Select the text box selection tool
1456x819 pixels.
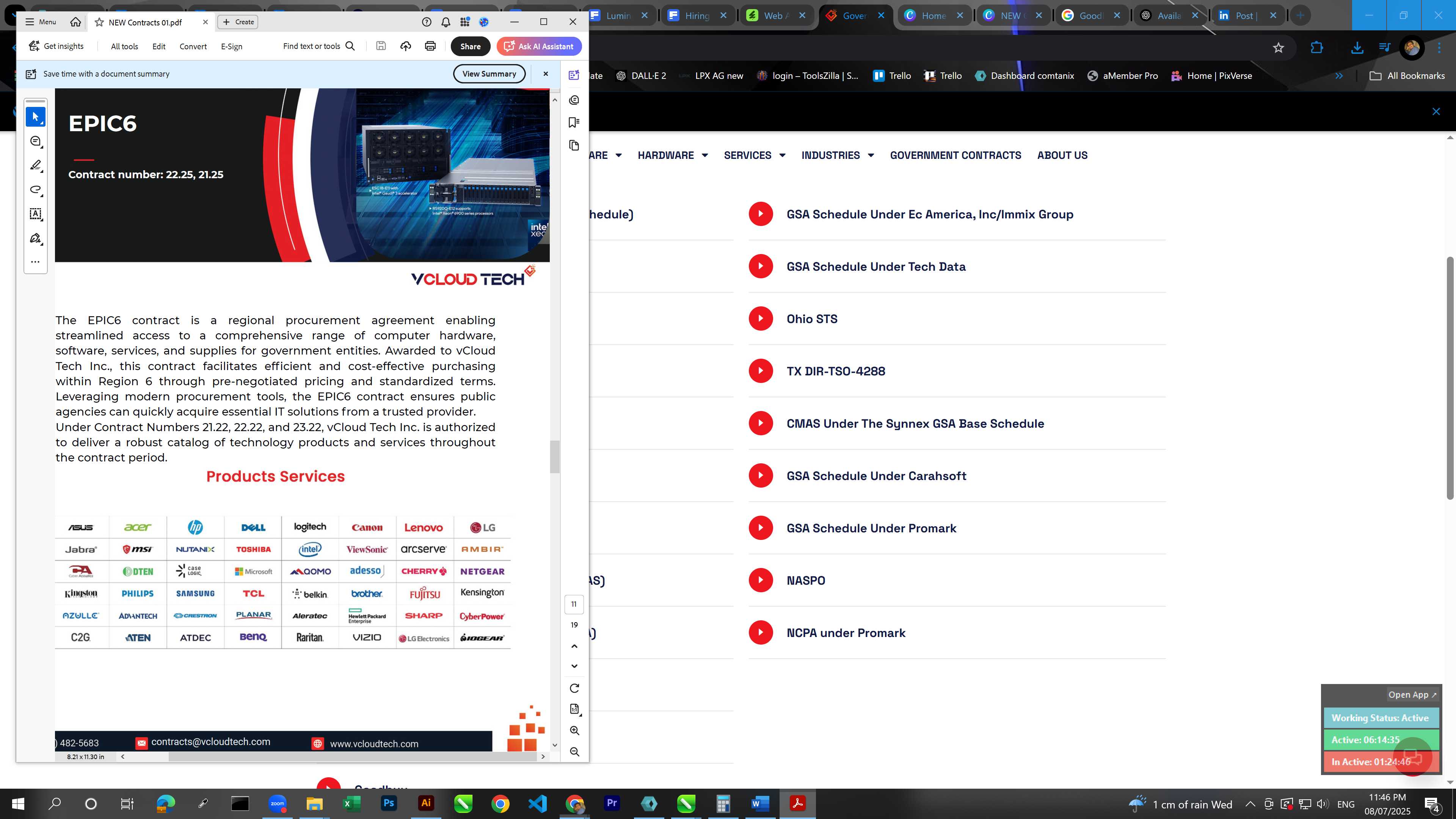(36, 213)
